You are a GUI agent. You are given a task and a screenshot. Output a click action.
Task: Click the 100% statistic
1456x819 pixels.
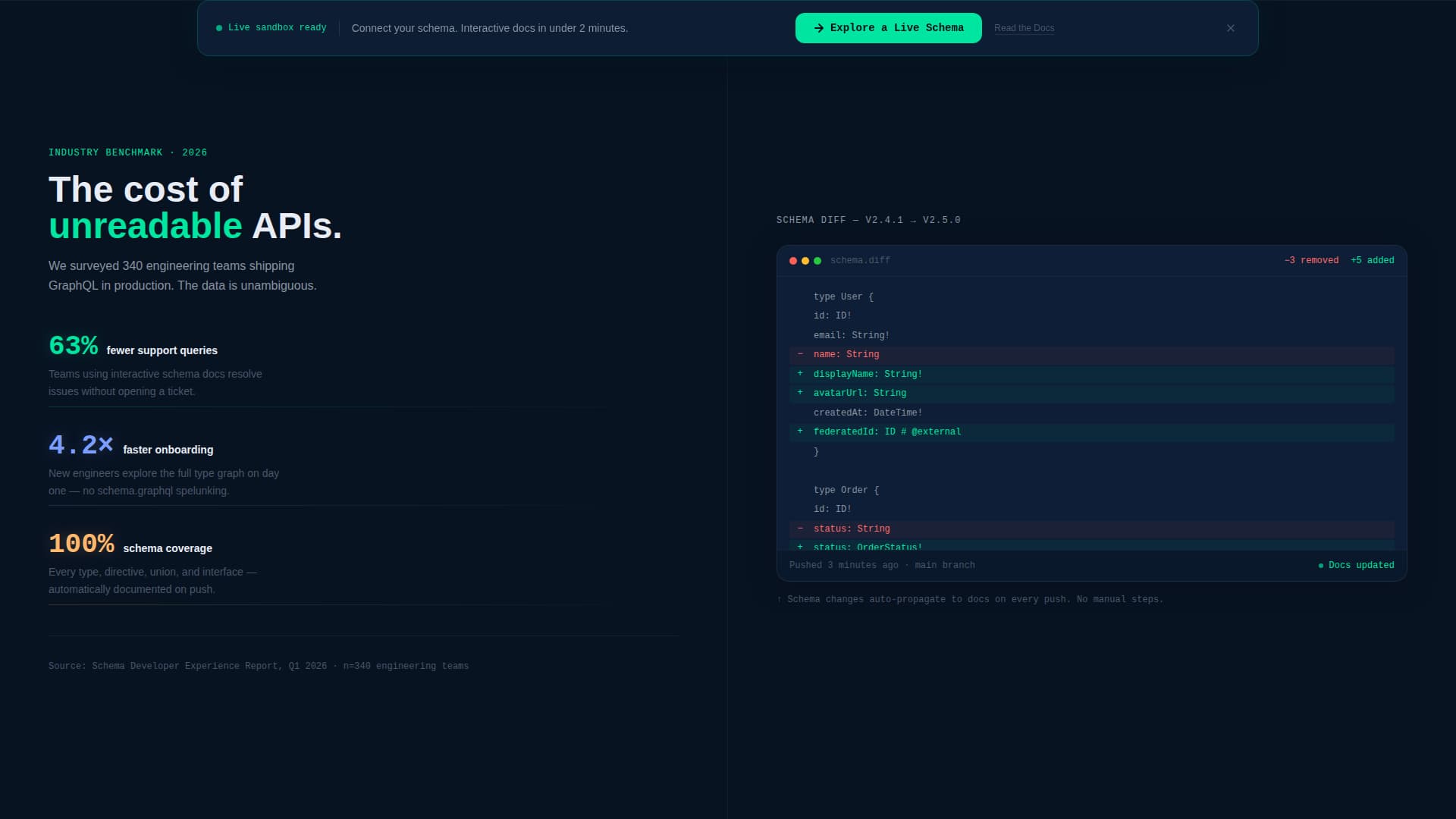point(81,544)
